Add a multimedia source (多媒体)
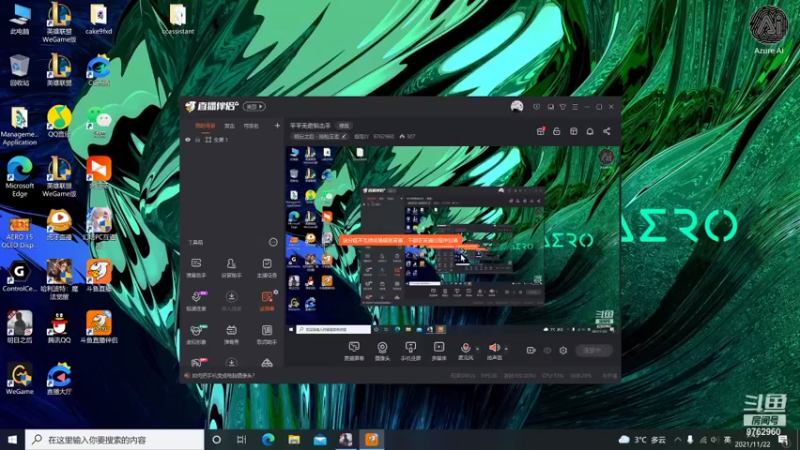The height and width of the screenshot is (450, 800). (439, 351)
